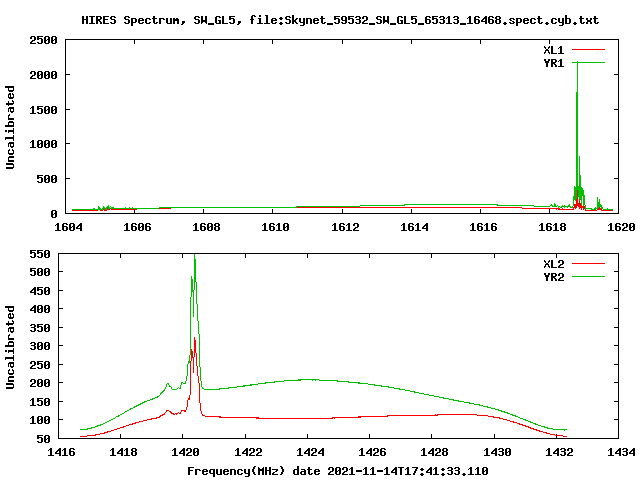This screenshot has height=480, width=640.
Task: Click the 1420 frequency tick label
Action: [185, 452]
